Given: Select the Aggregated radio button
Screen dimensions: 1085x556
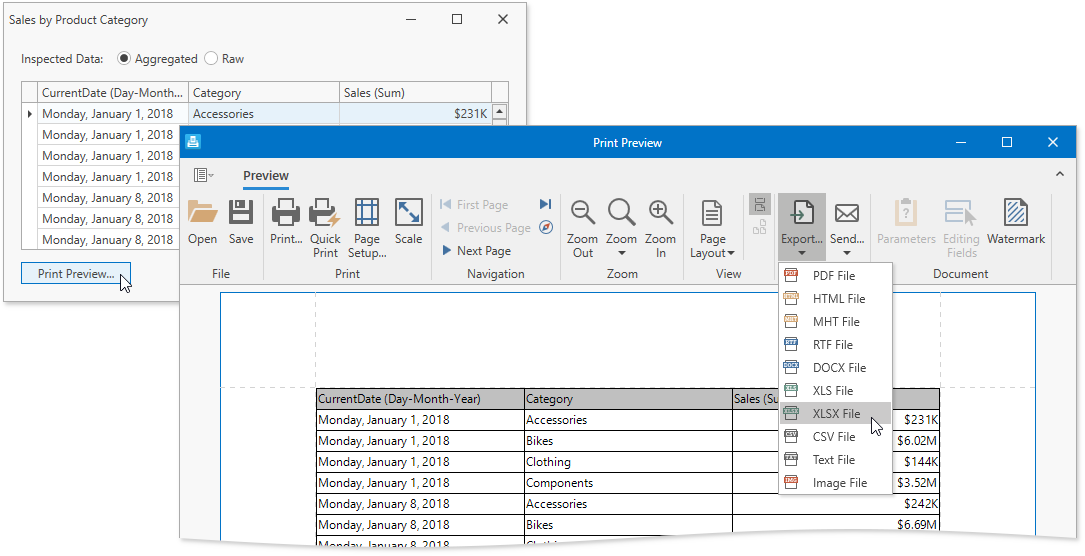Looking at the screenshot, I should (125, 59).
